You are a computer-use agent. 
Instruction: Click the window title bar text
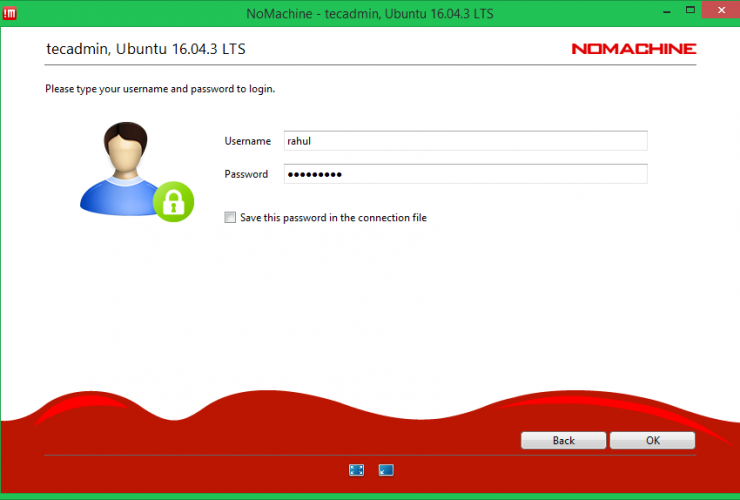pyautogui.click(x=369, y=12)
